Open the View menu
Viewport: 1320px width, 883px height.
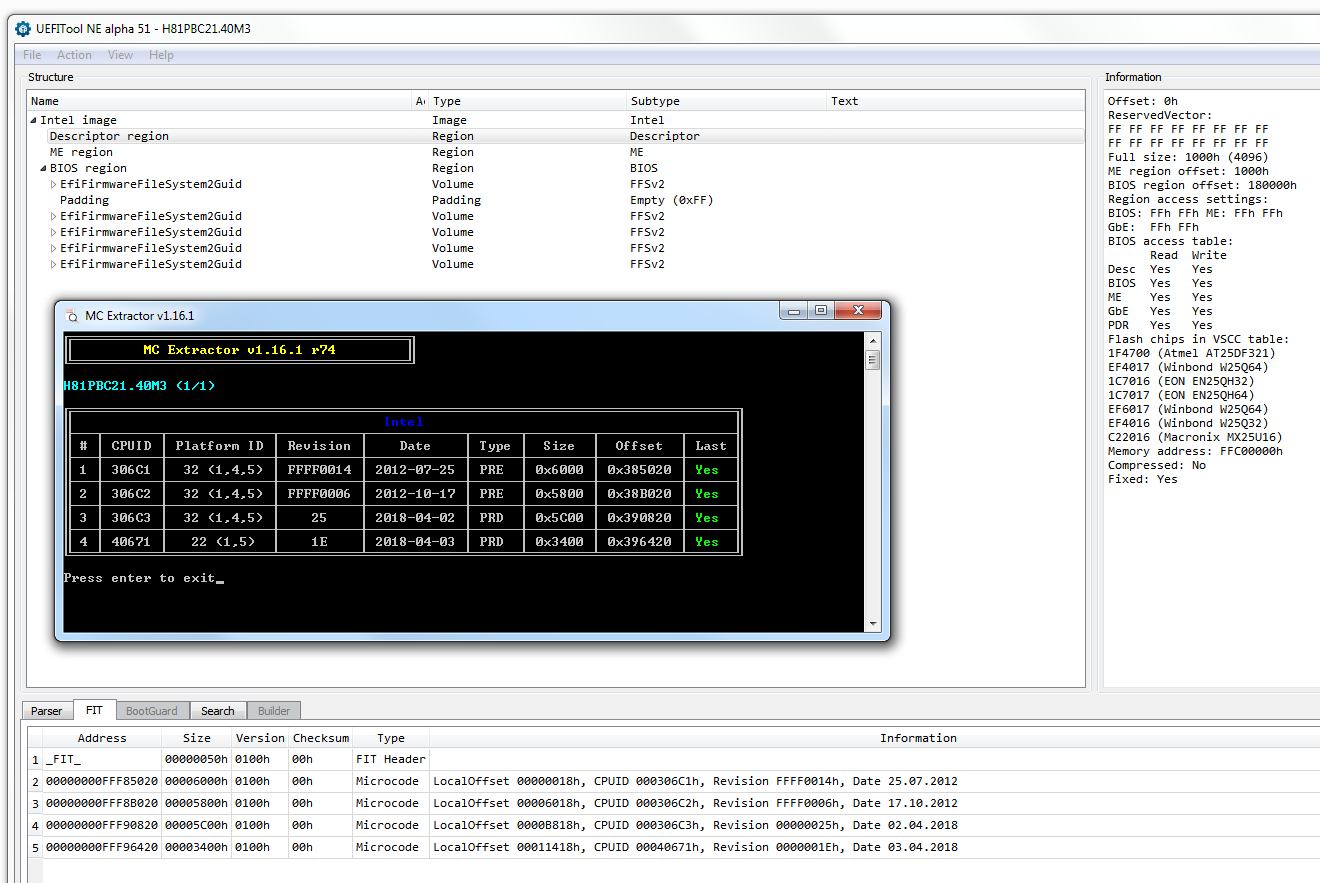120,55
